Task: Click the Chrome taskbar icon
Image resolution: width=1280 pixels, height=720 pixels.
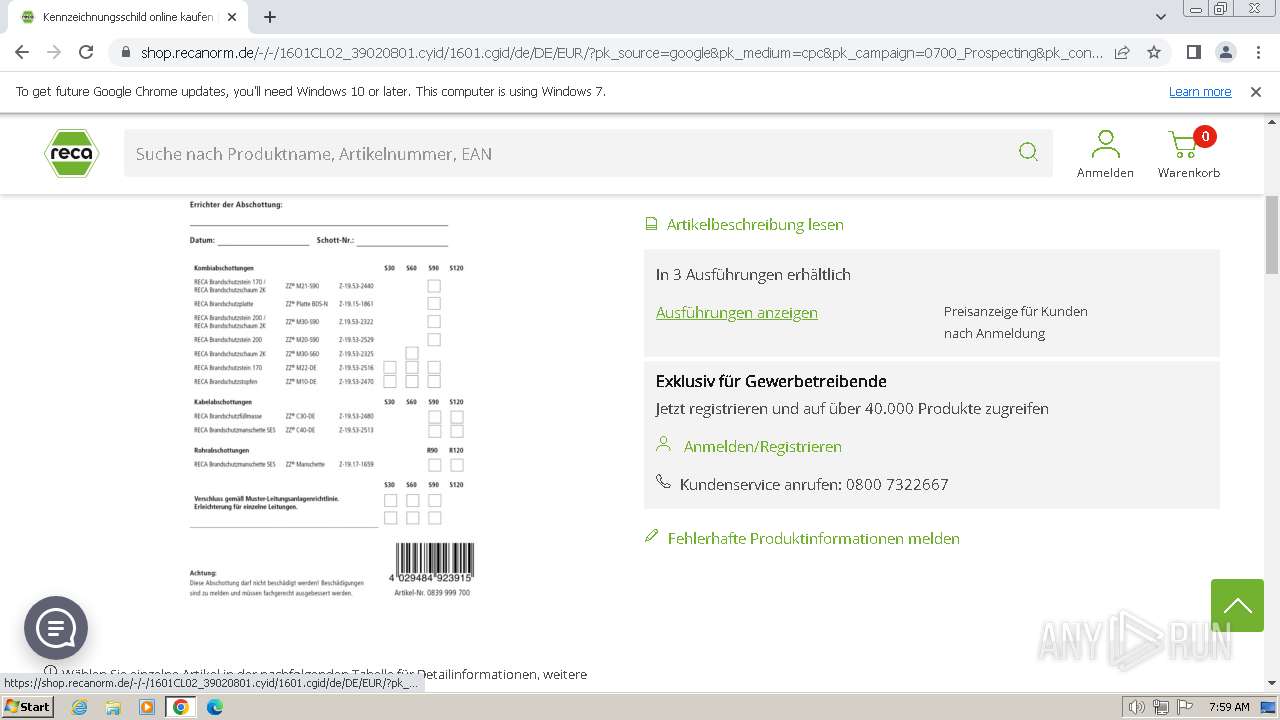Action: (x=181, y=707)
